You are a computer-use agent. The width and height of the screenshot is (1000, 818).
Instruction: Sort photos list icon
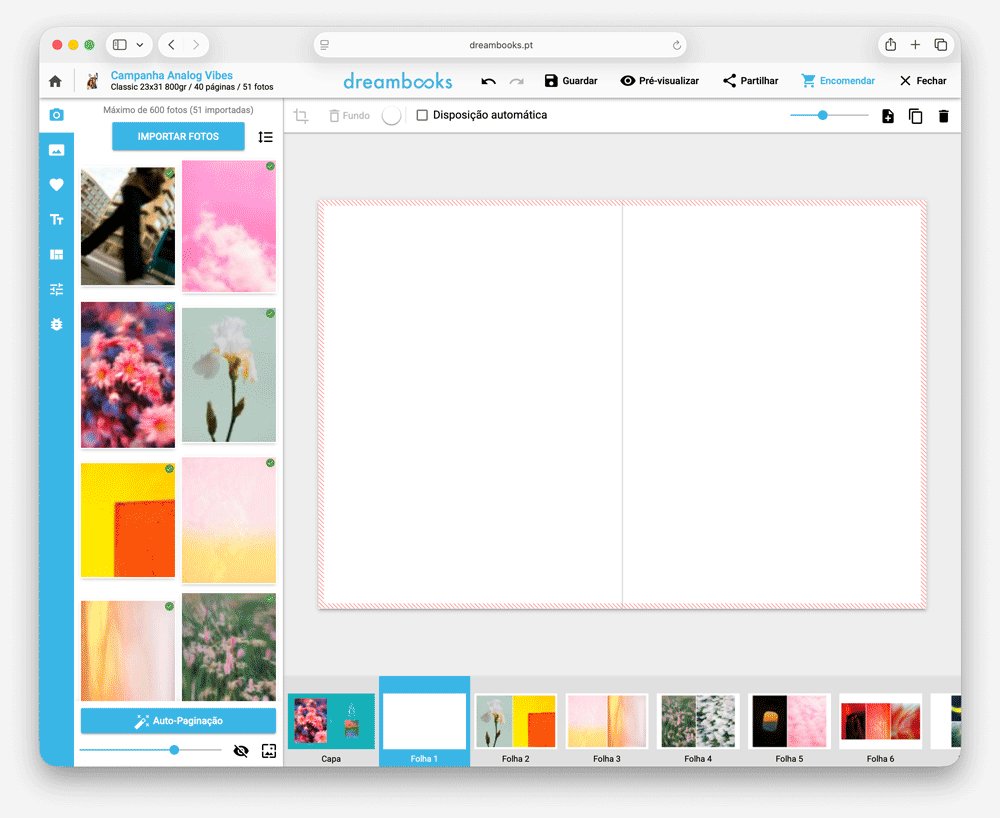265,136
